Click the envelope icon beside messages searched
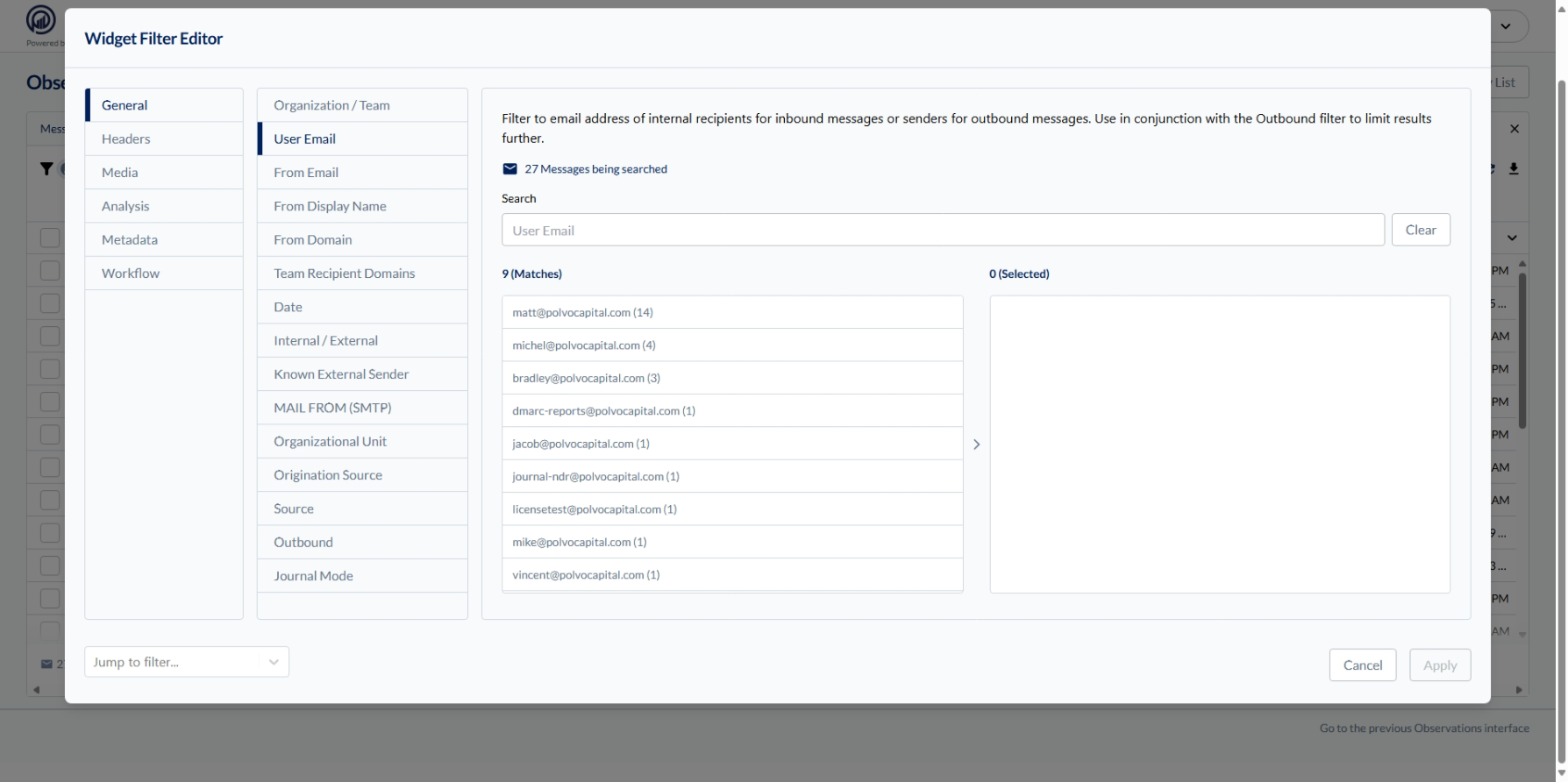 510,169
